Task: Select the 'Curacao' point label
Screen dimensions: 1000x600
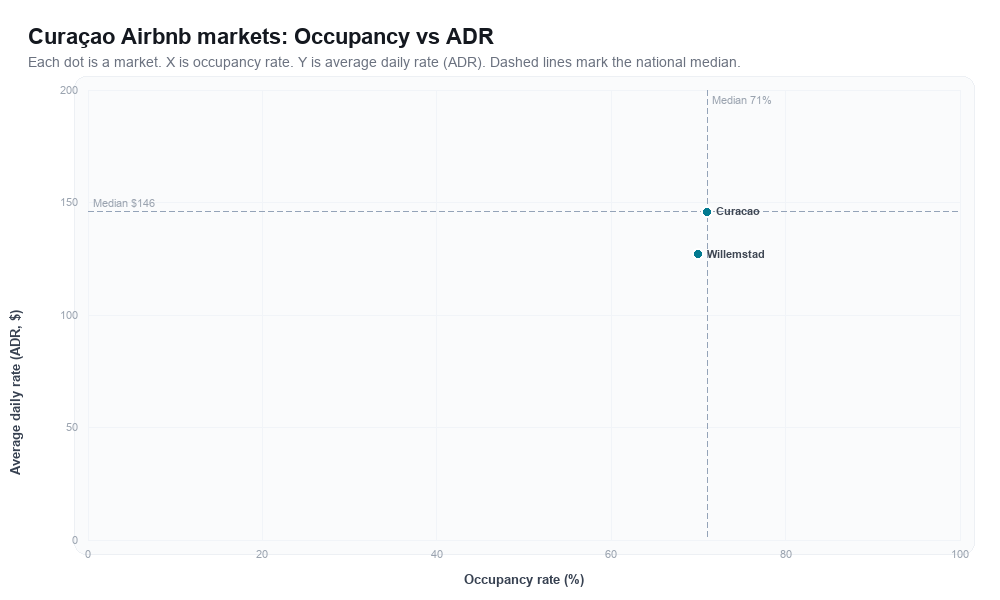Action: click(737, 212)
